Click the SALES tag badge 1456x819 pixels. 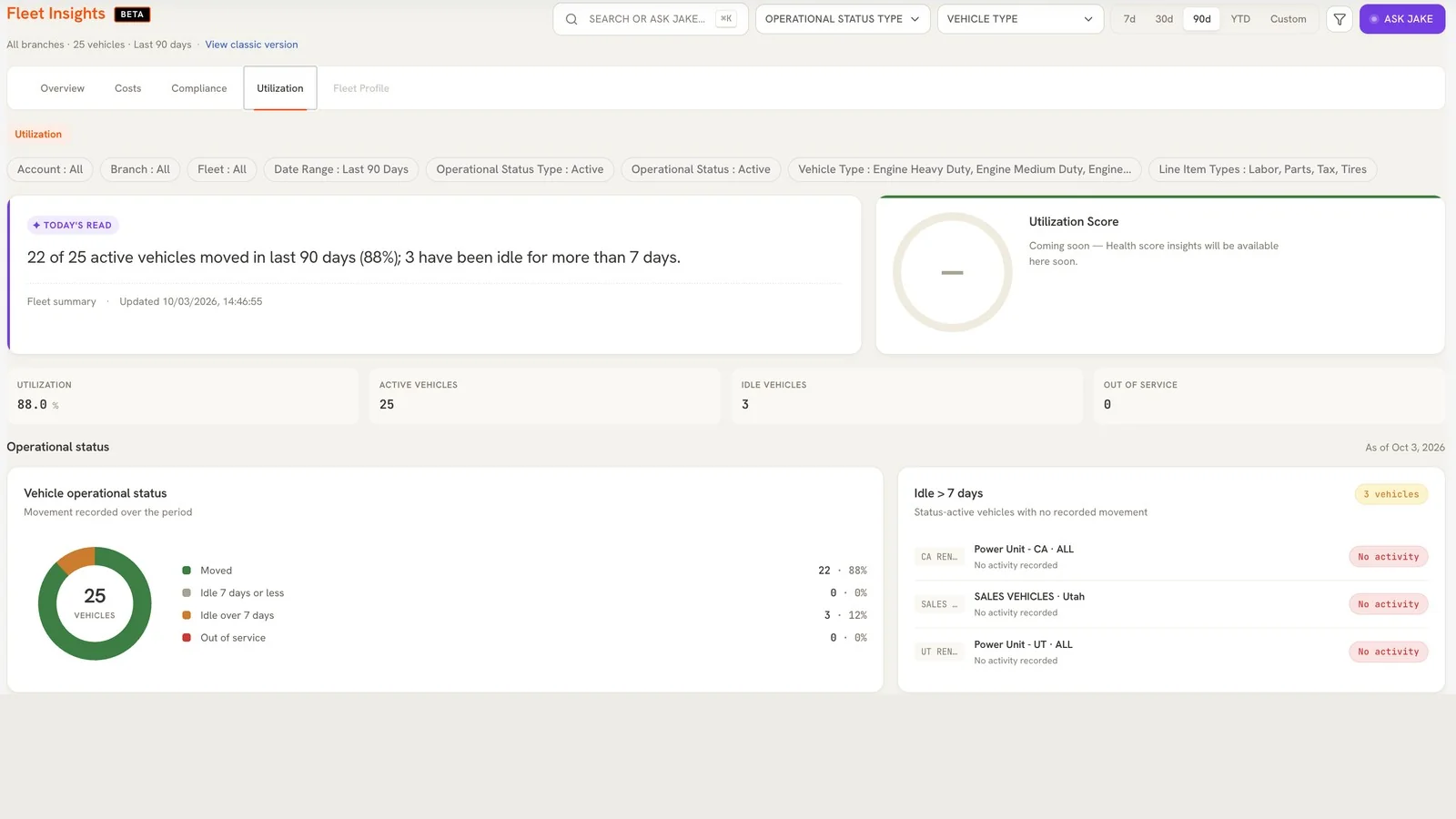[939, 604]
